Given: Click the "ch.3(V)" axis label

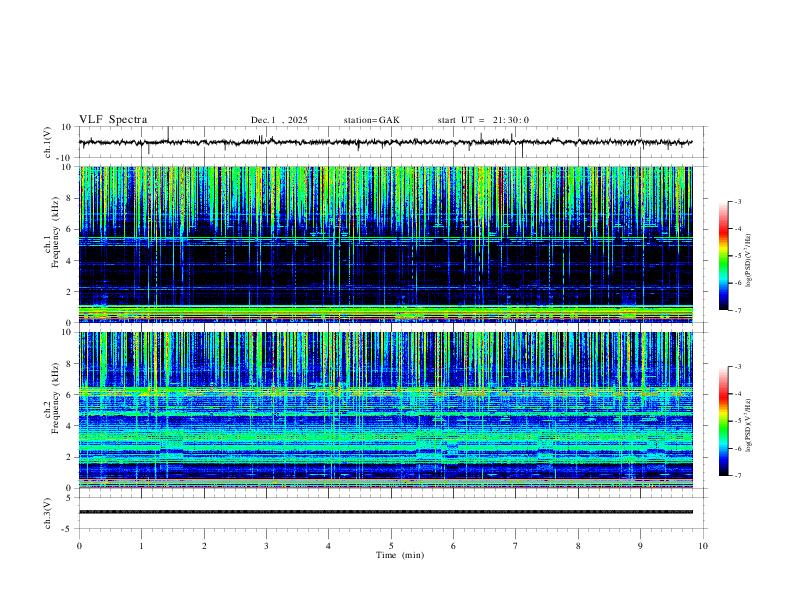Looking at the screenshot, I should 47,513.
